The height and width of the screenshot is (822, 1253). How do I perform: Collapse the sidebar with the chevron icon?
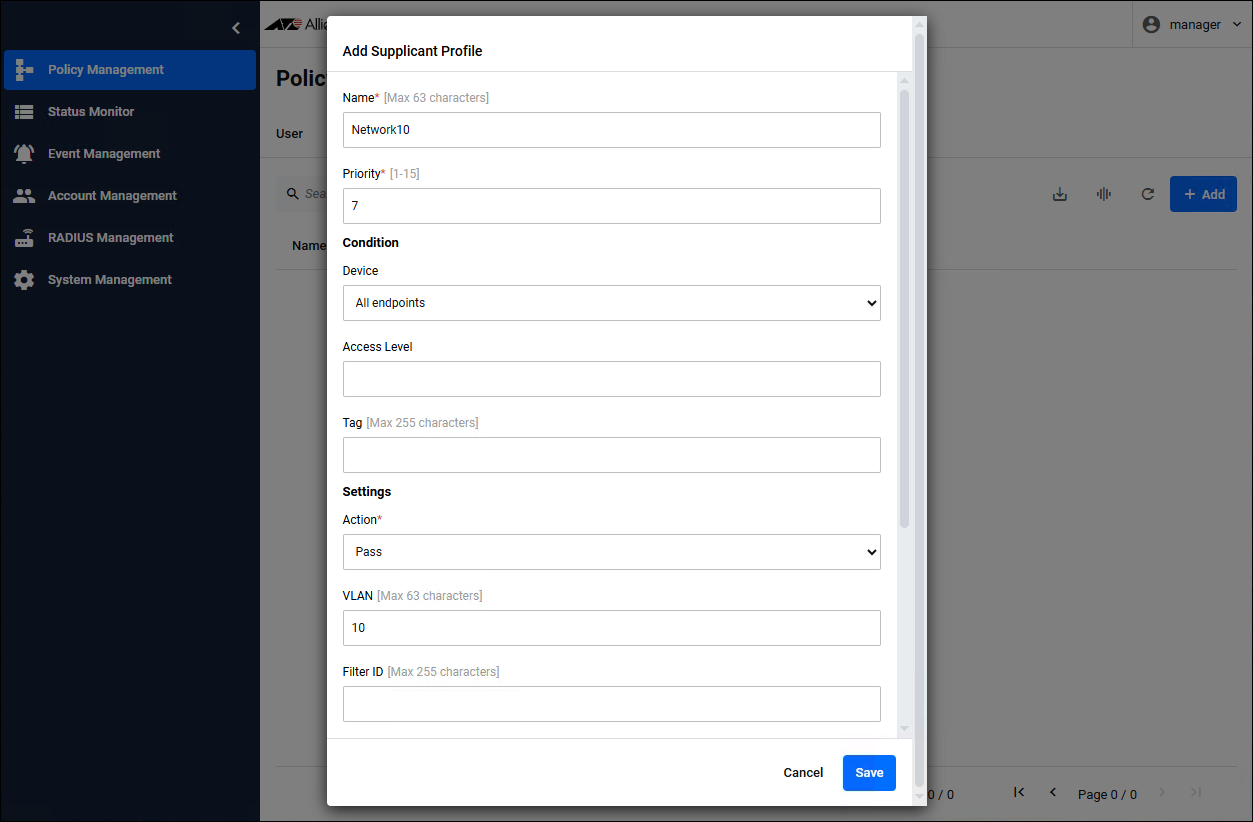pos(236,28)
